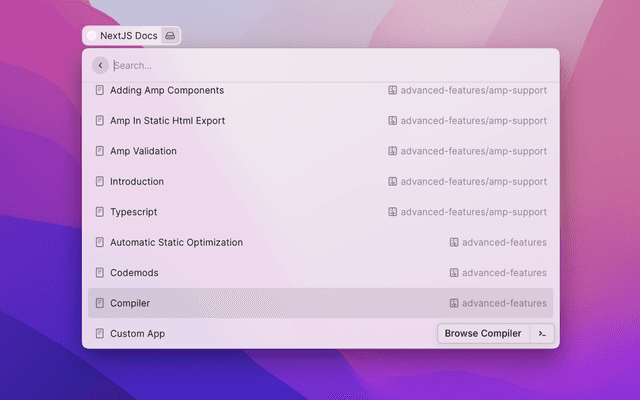Select Automatic Static Optimization item

(x=176, y=242)
